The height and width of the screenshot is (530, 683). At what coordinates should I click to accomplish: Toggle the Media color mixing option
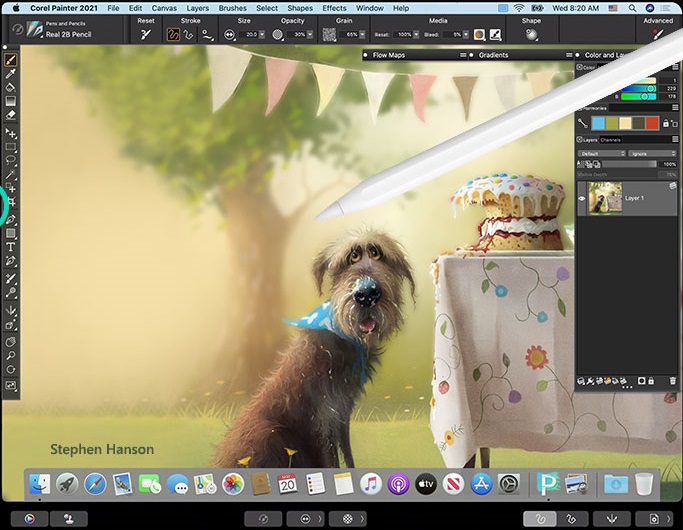point(479,34)
